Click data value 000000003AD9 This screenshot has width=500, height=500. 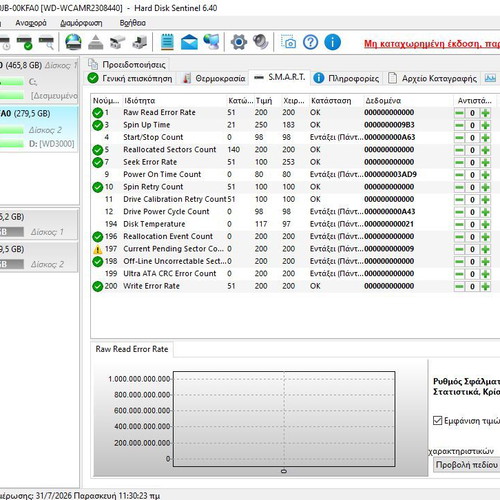click(390, 174)
